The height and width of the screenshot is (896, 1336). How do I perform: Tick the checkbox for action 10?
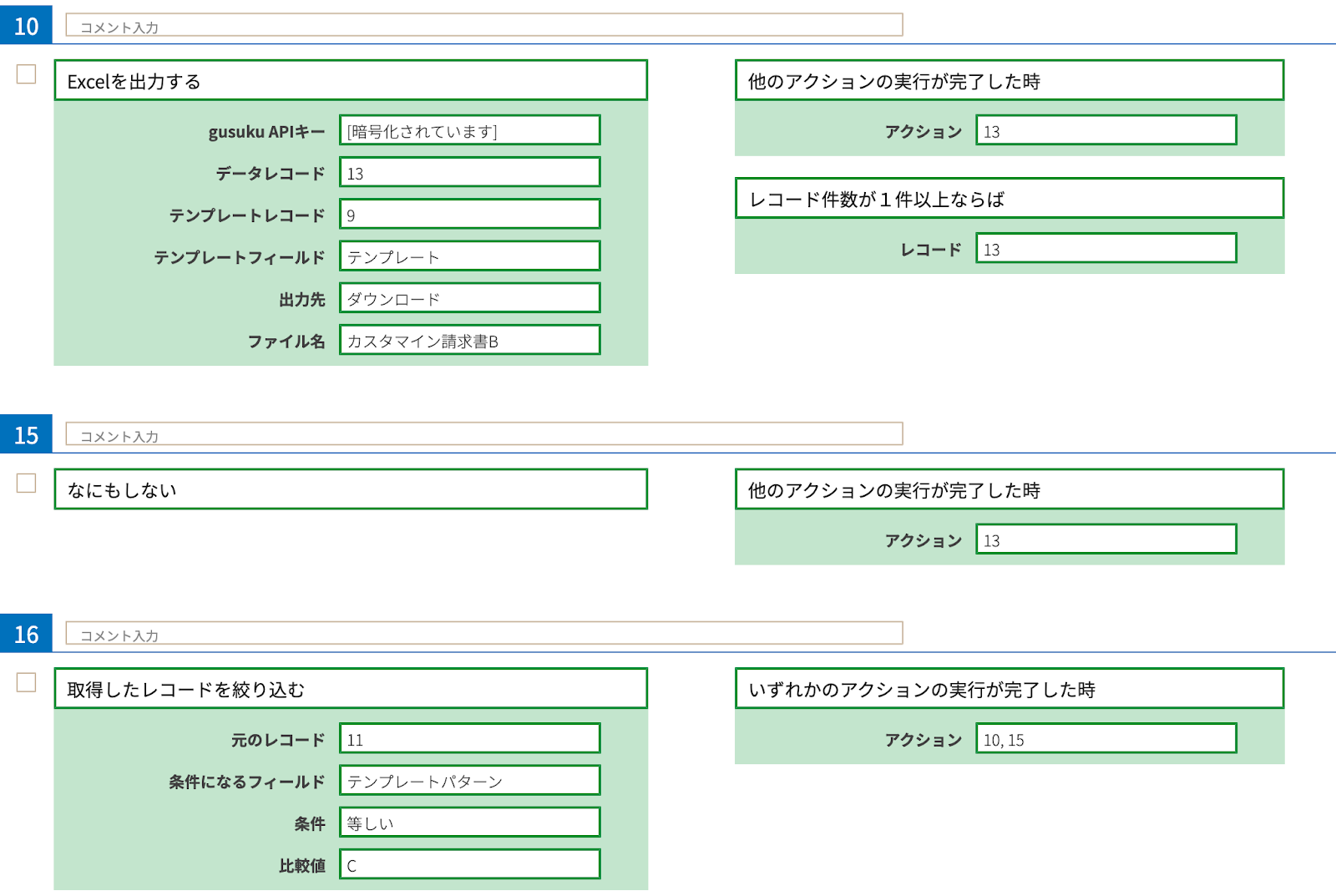click(x=27, y=74)
